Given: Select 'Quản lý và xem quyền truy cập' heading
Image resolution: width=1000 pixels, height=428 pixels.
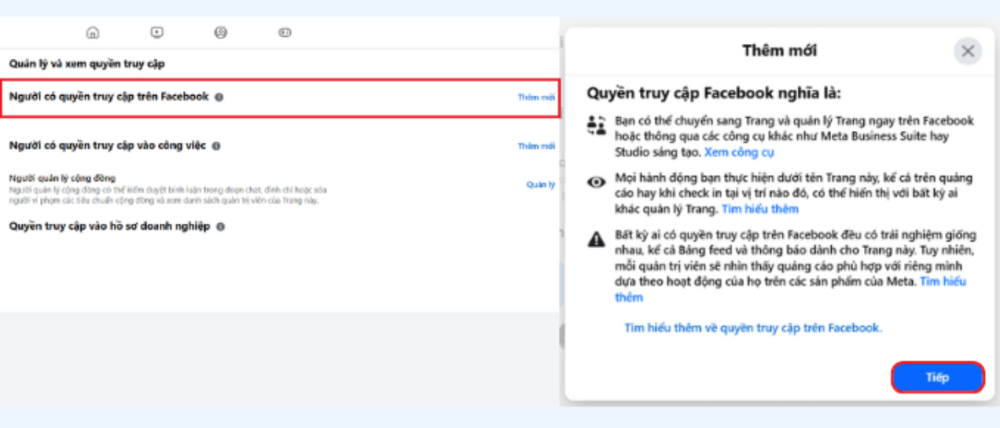Looking at the screenshot, I should coord(87,64).
